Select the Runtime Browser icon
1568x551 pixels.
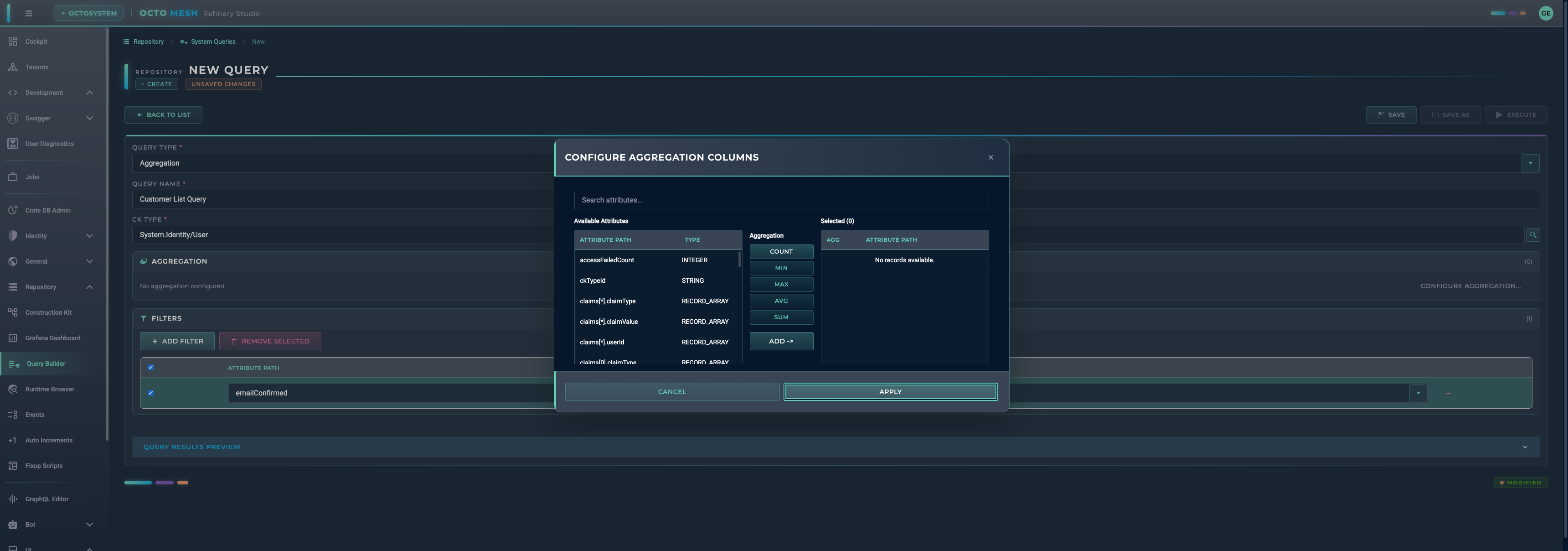click(x=13, y=389)
